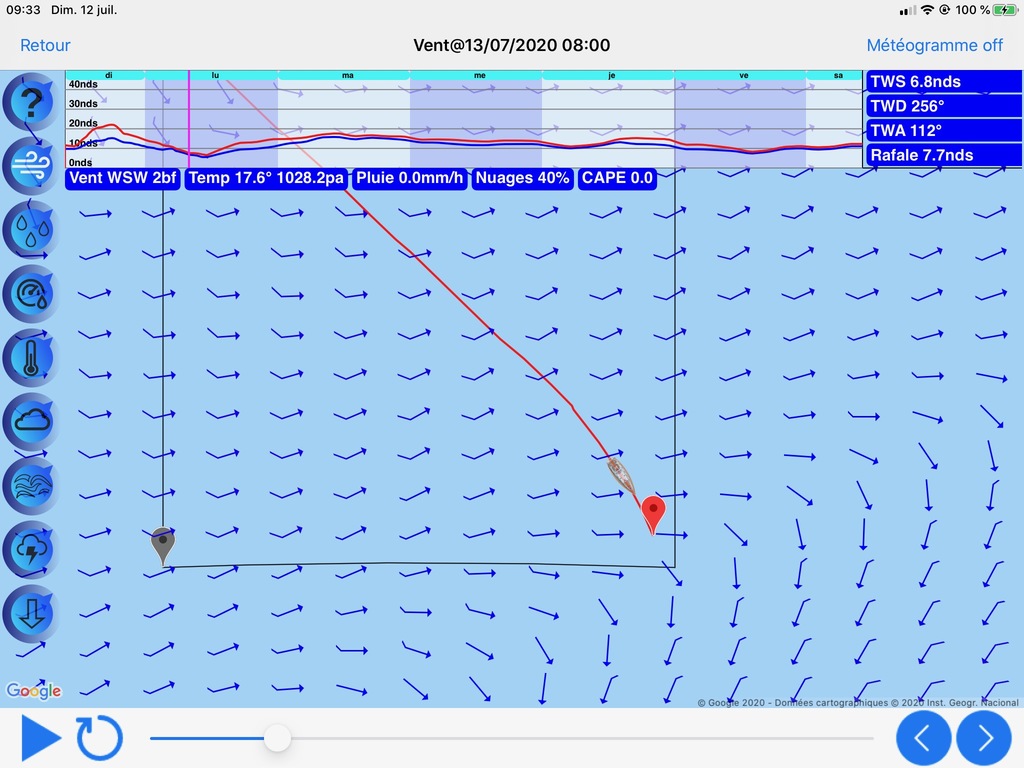Select the Rafale 7.7nds readout

[944, 155]
